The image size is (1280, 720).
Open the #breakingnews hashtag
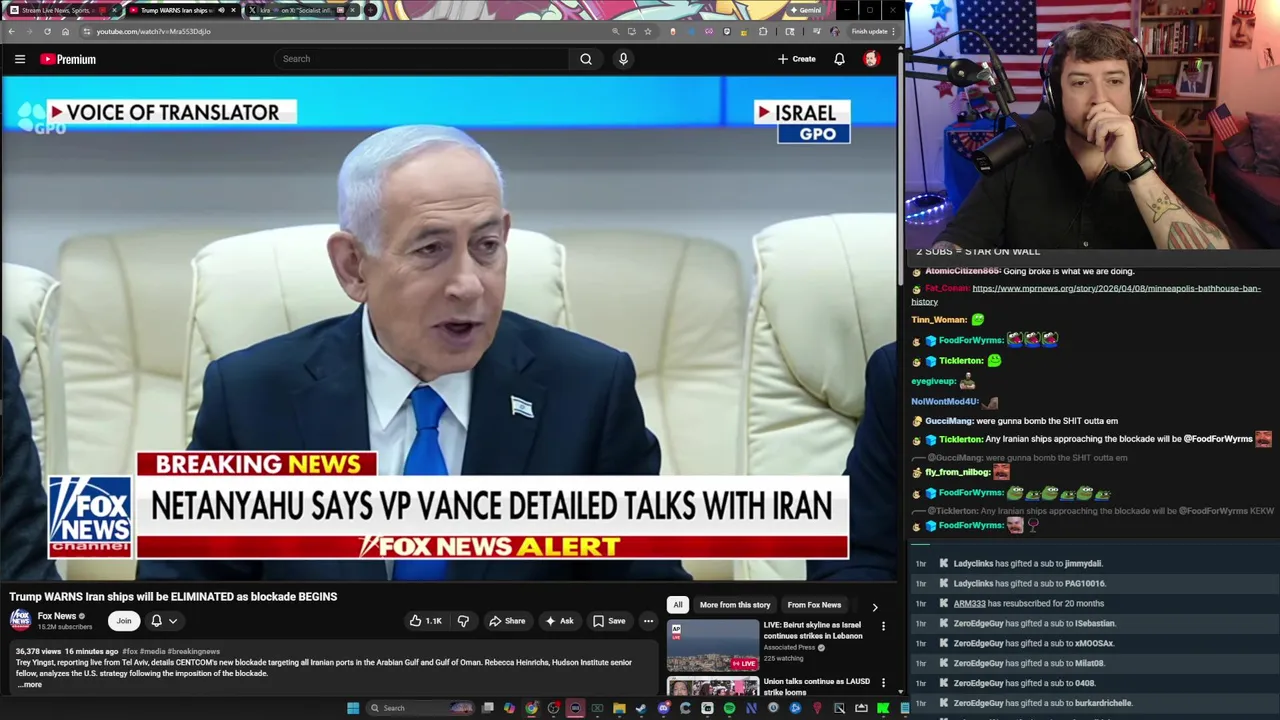(x=194, y=651)
